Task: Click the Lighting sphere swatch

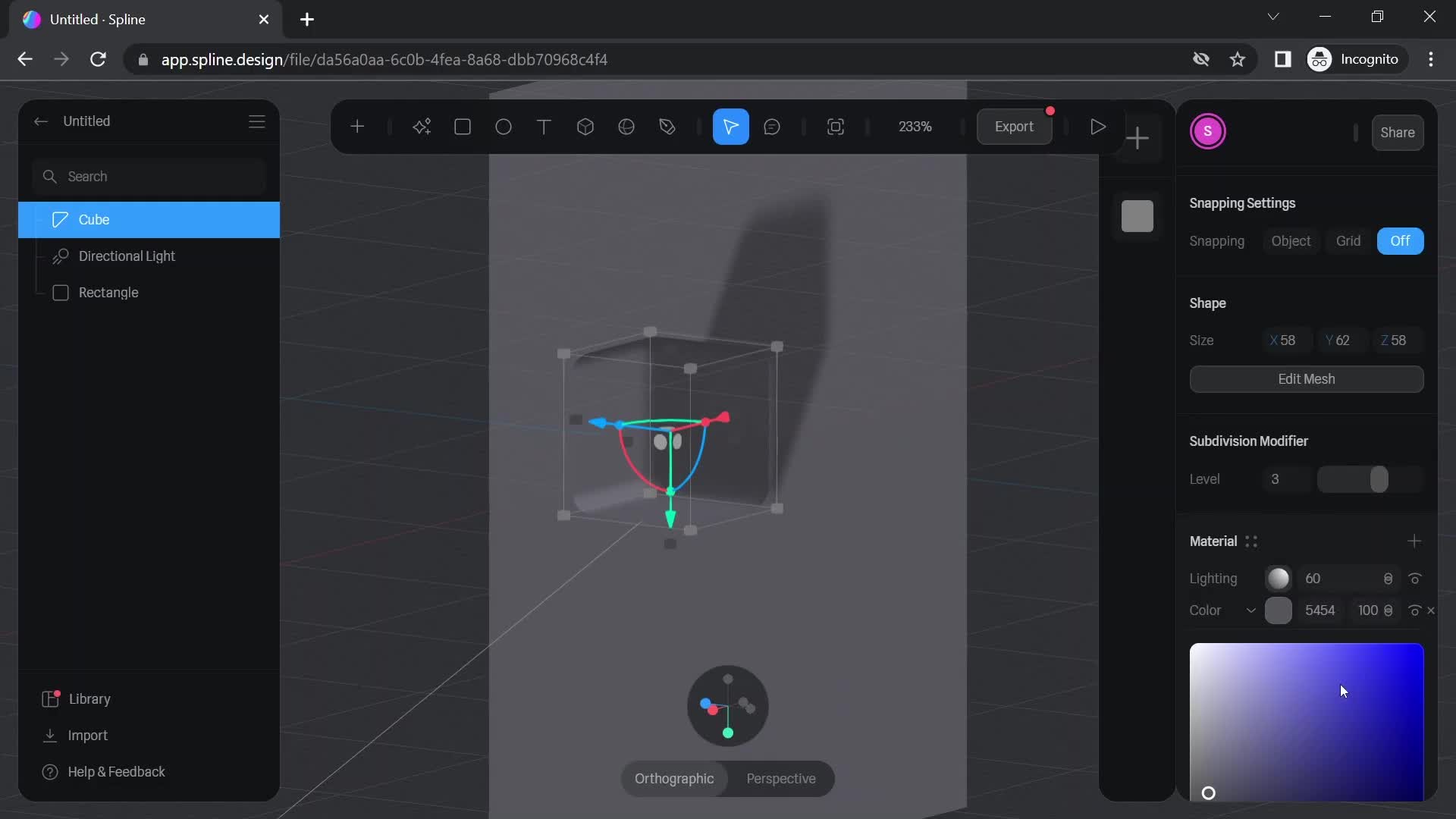Action: (1279, 579)
